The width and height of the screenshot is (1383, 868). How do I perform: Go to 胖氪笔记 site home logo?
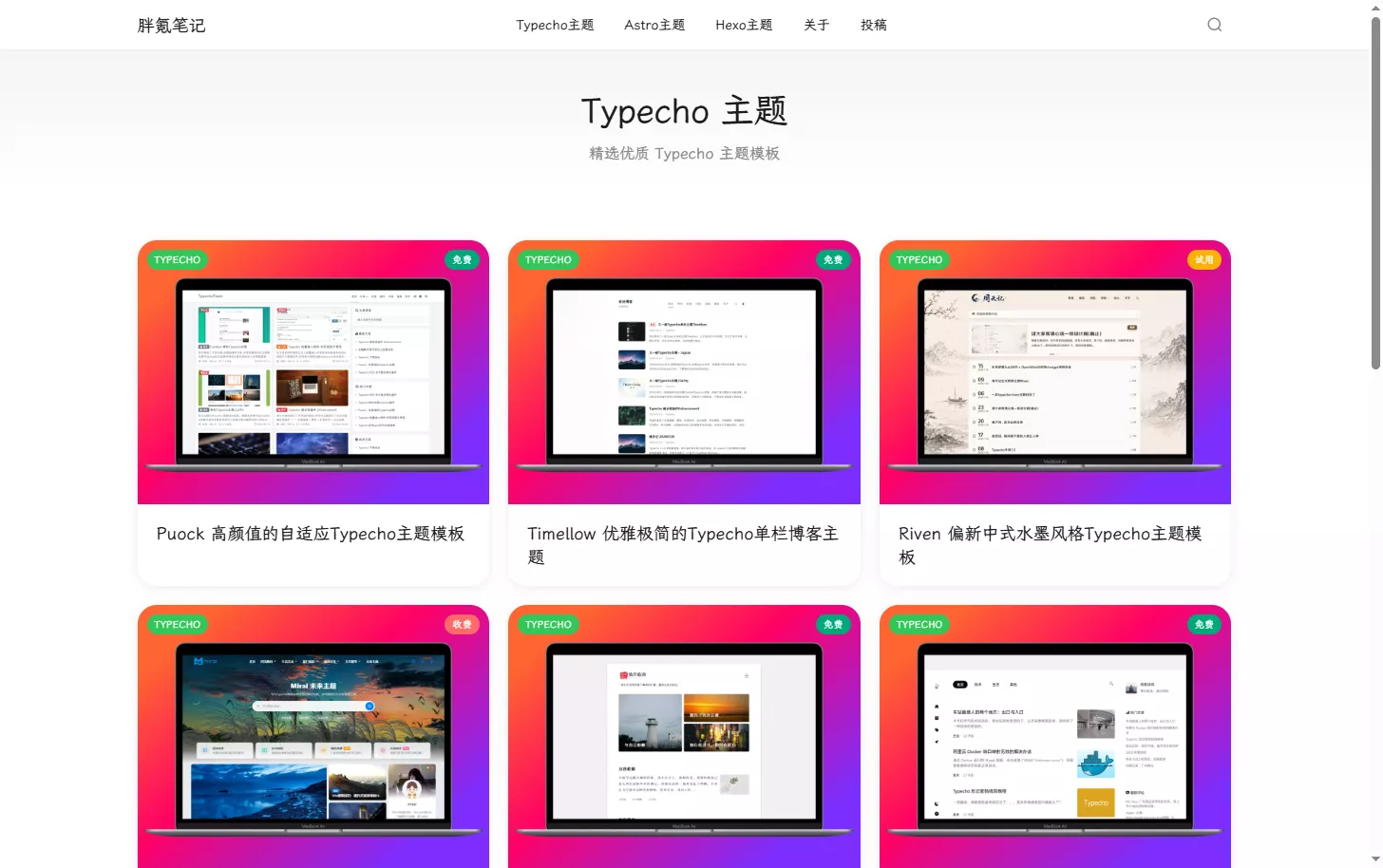(x=171, y=26)
